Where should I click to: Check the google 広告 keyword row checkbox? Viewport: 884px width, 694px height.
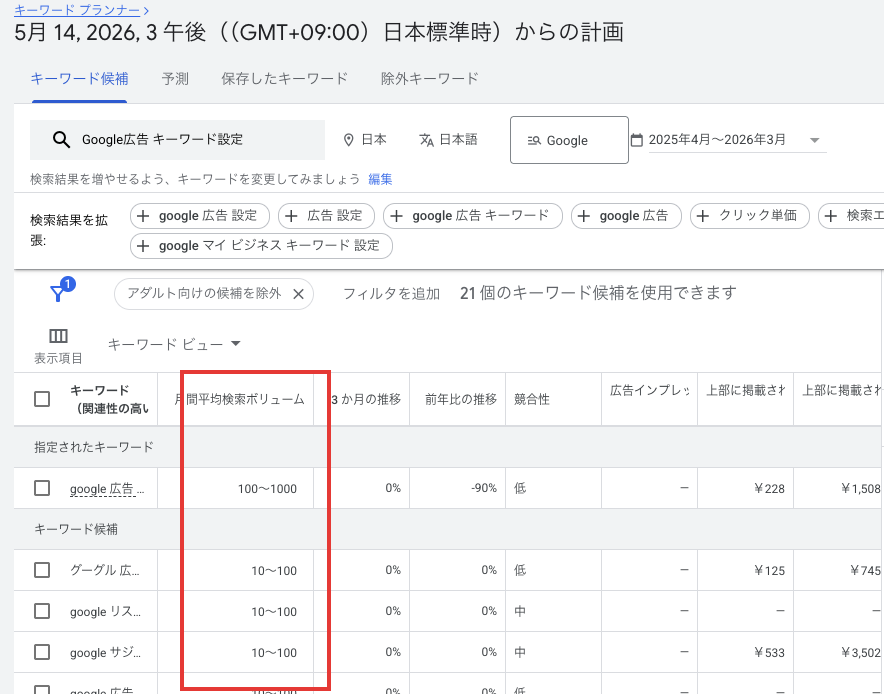coord(42,488)
